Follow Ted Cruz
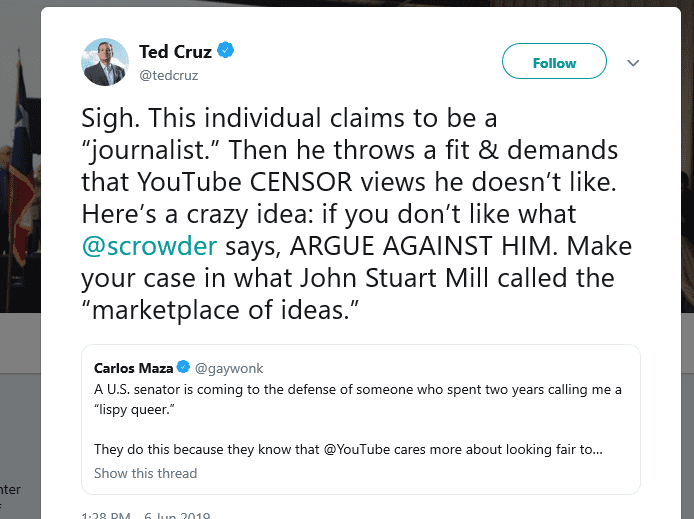The image size is (694, 519). [x=554, y=62]
